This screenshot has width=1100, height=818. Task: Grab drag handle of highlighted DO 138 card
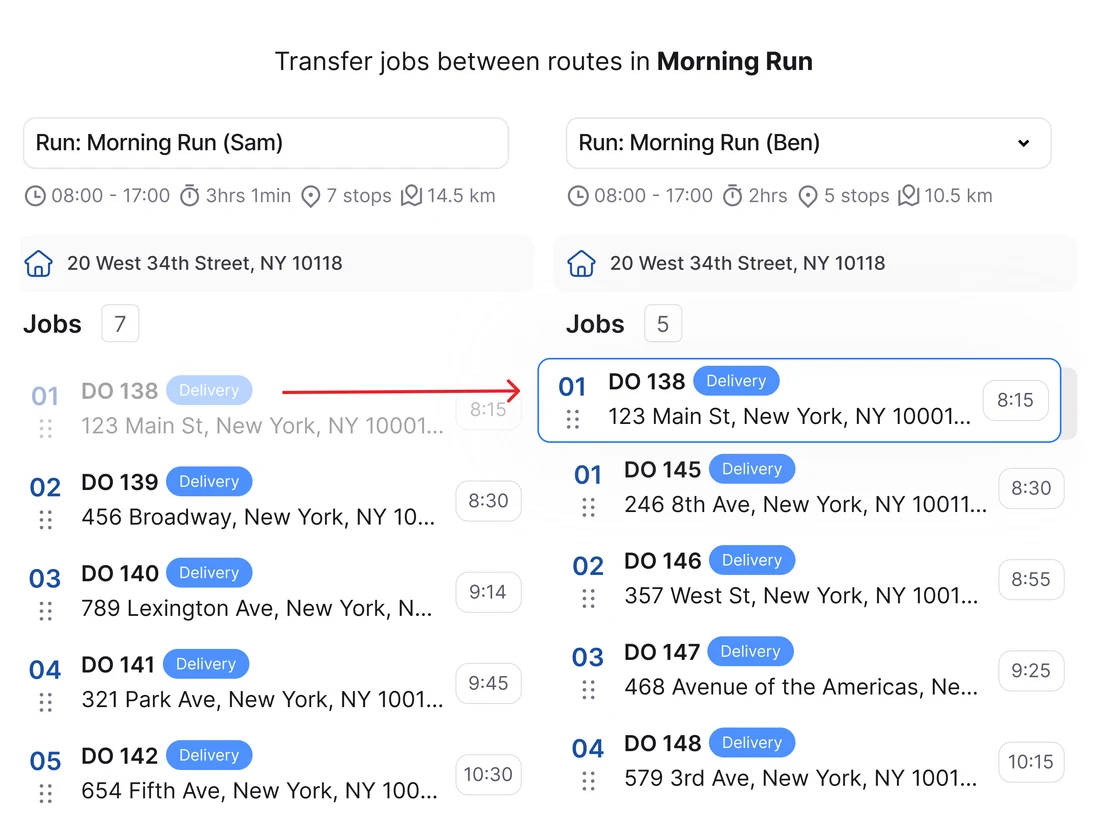[x=573, y=420]
